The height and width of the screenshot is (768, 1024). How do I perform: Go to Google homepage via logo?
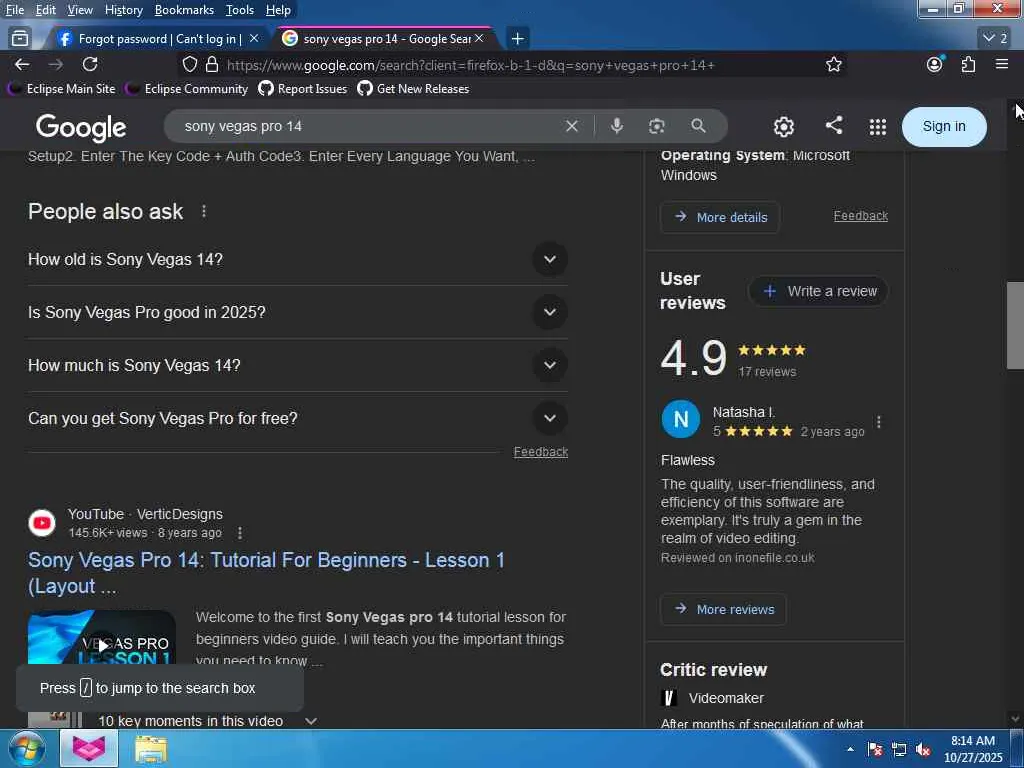point(81,127)
